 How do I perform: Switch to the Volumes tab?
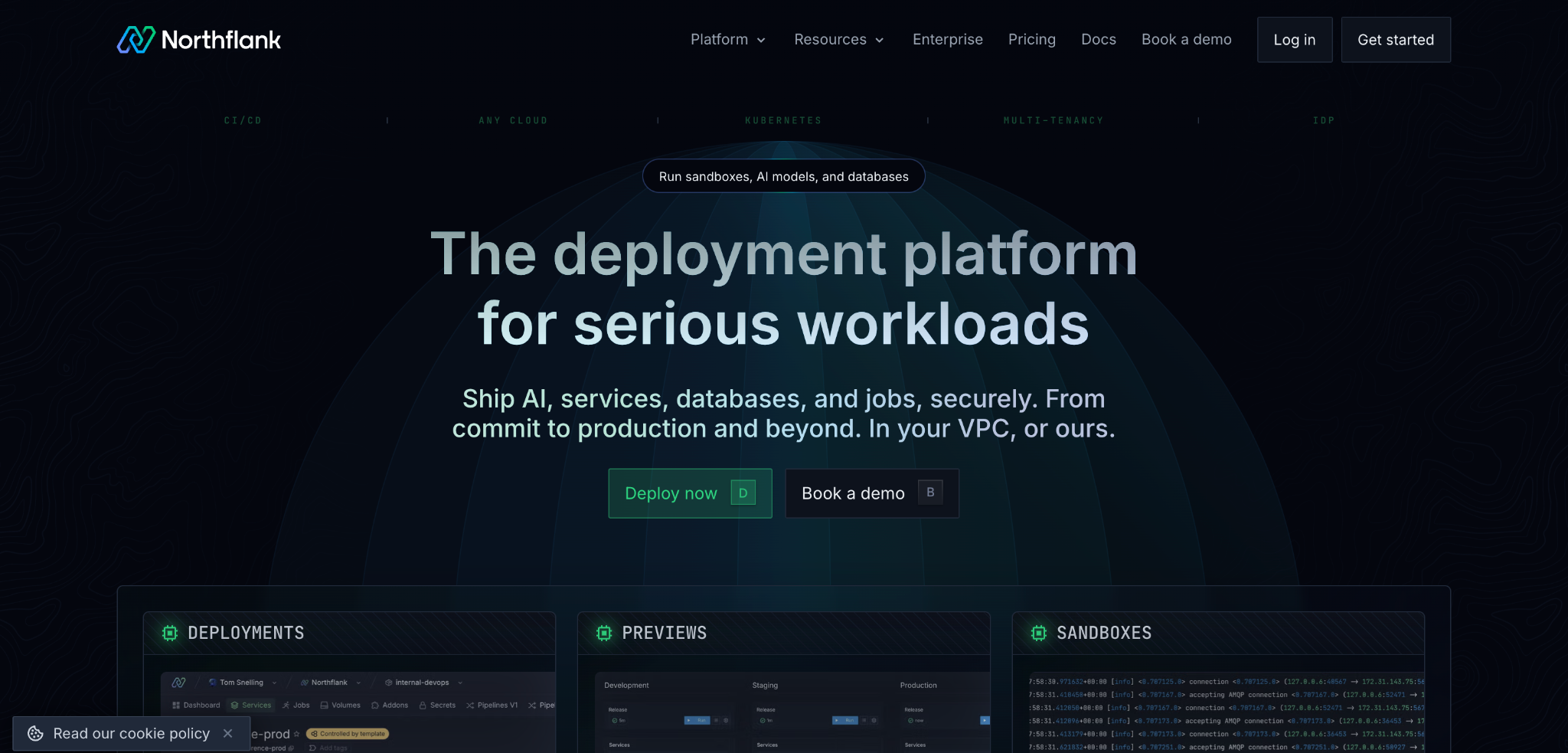click(x=341, y=706)
